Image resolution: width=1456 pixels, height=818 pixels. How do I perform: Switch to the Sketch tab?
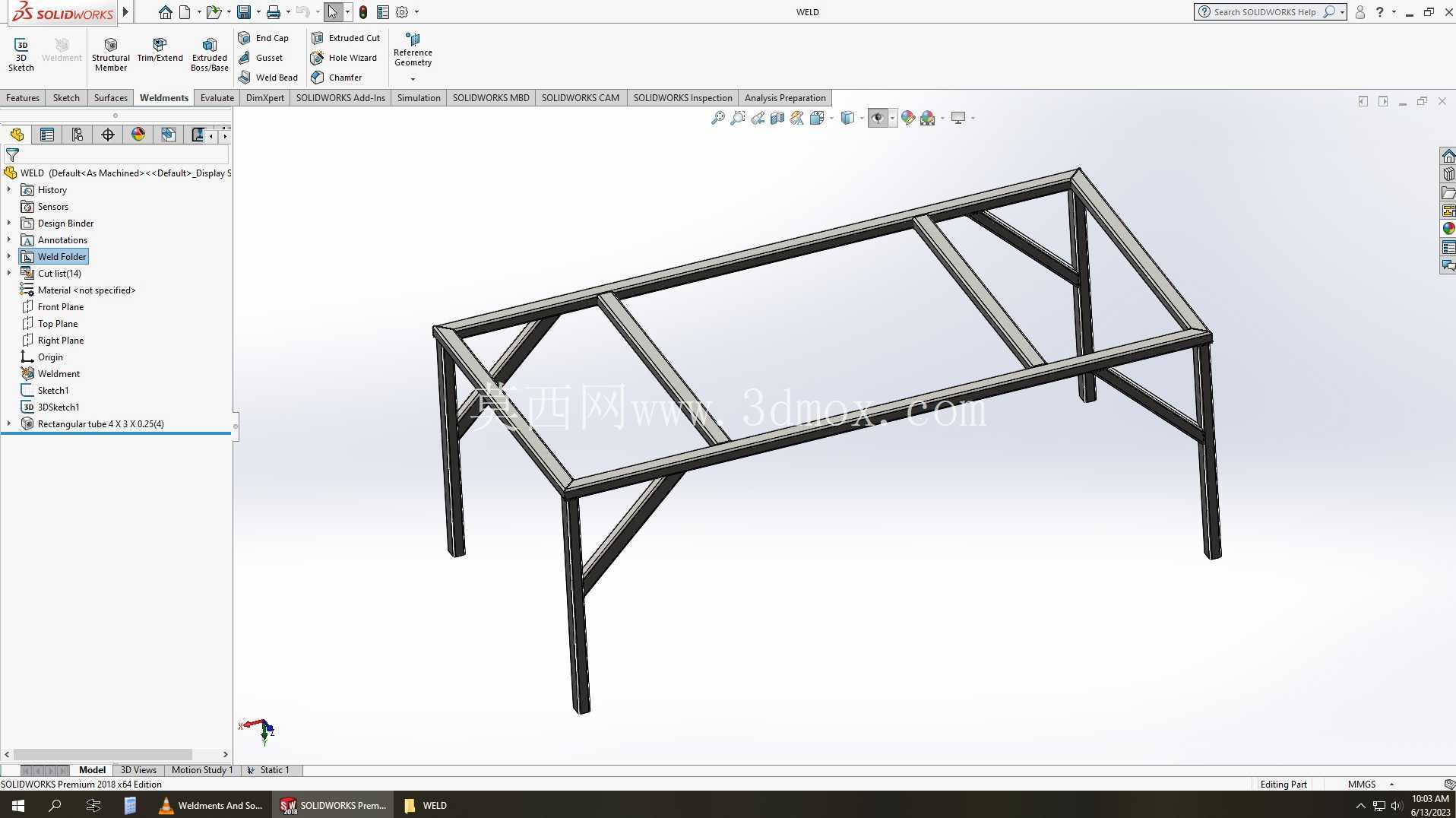pyautogui.click(x=66, y=98)
